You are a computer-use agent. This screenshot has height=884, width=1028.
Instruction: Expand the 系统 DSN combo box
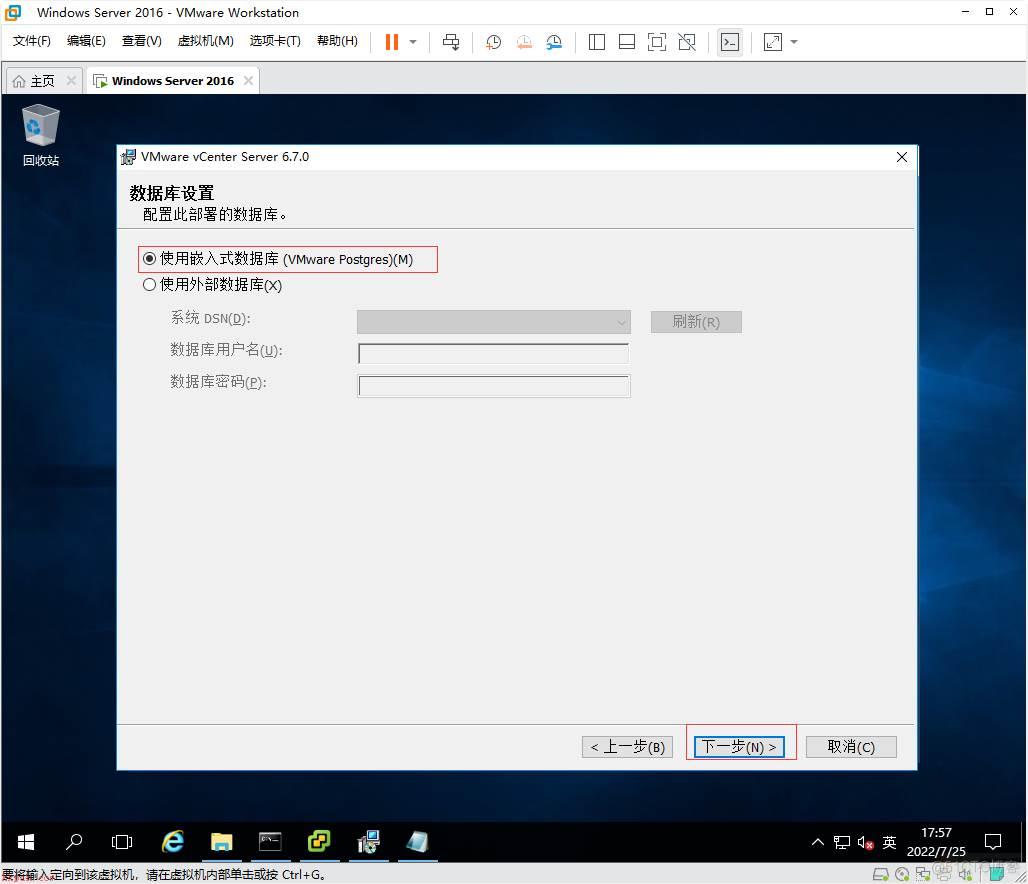click(494, 322)
